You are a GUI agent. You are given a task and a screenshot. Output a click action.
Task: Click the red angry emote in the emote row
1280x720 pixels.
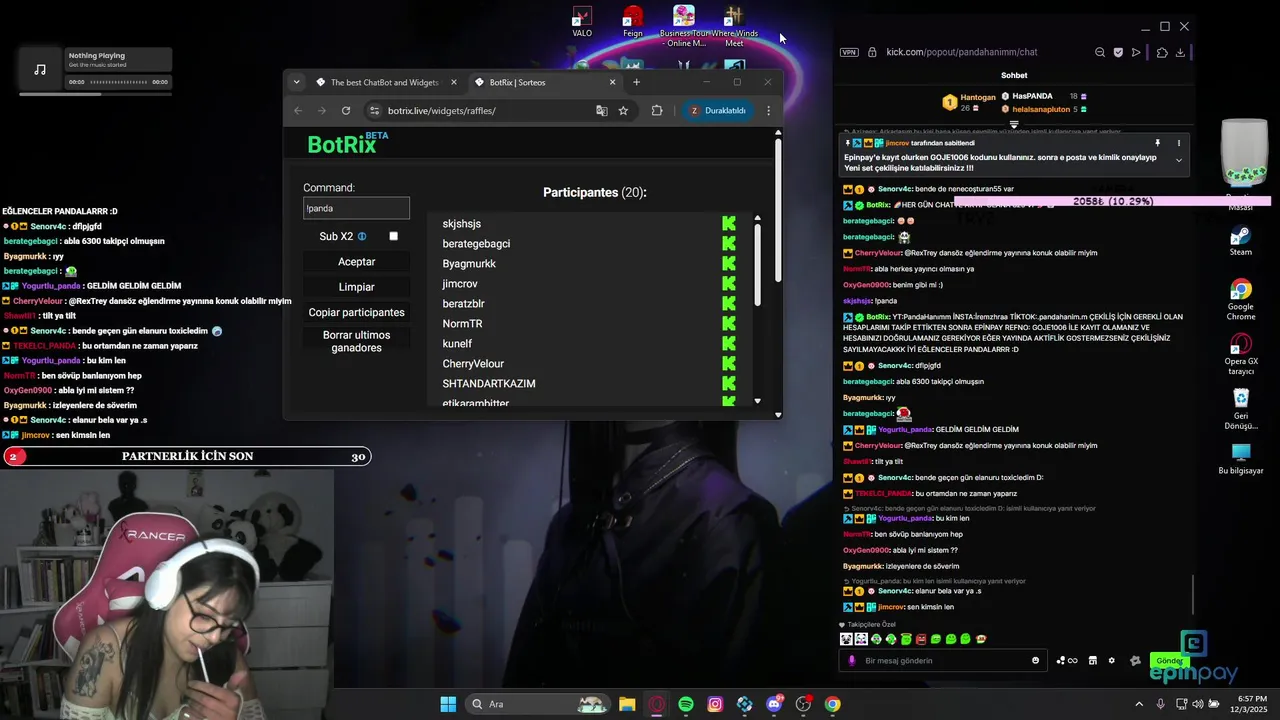coord(921,639)
